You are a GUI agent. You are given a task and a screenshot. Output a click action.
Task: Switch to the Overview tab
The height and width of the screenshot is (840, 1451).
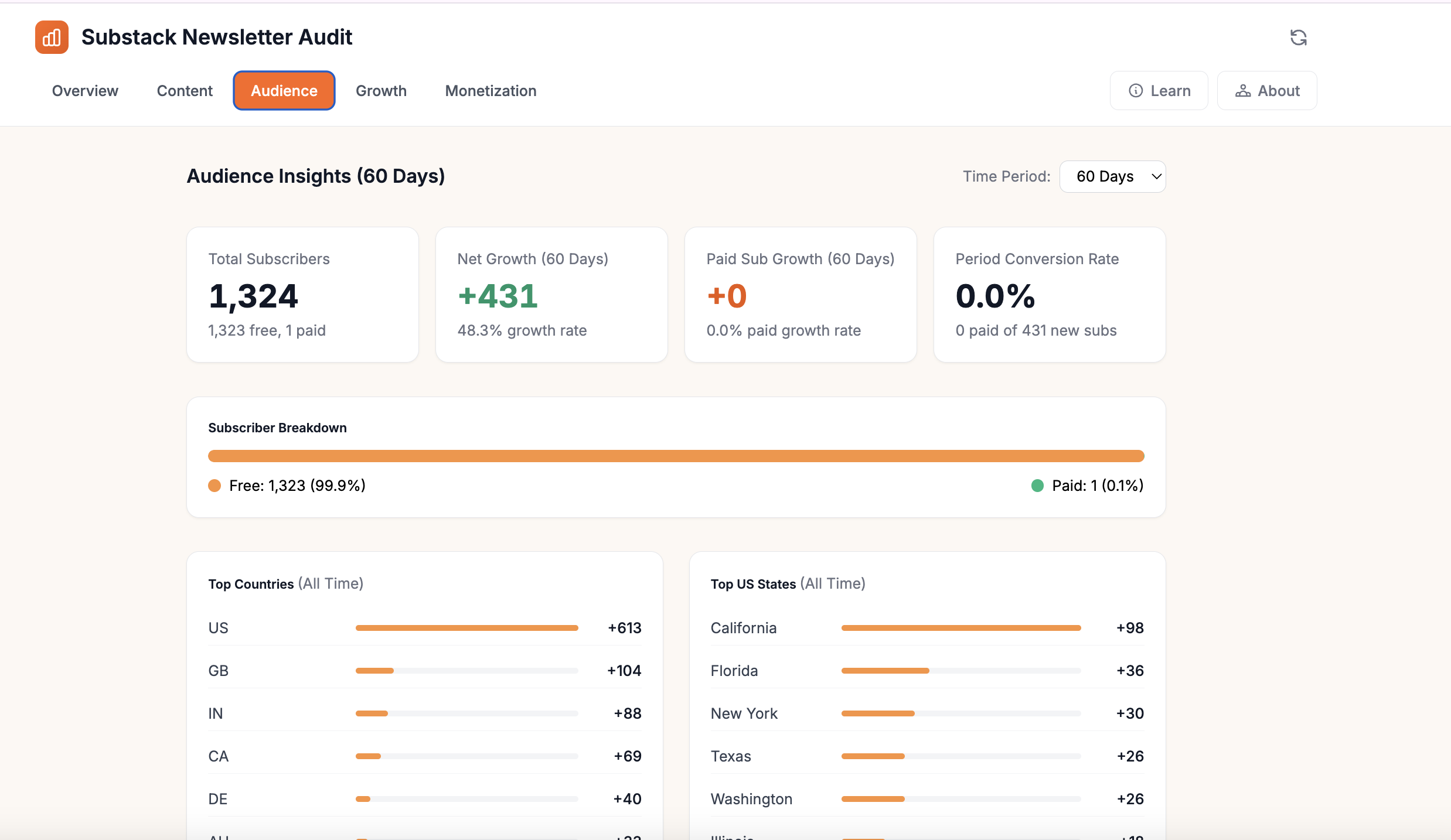point(85,91)
